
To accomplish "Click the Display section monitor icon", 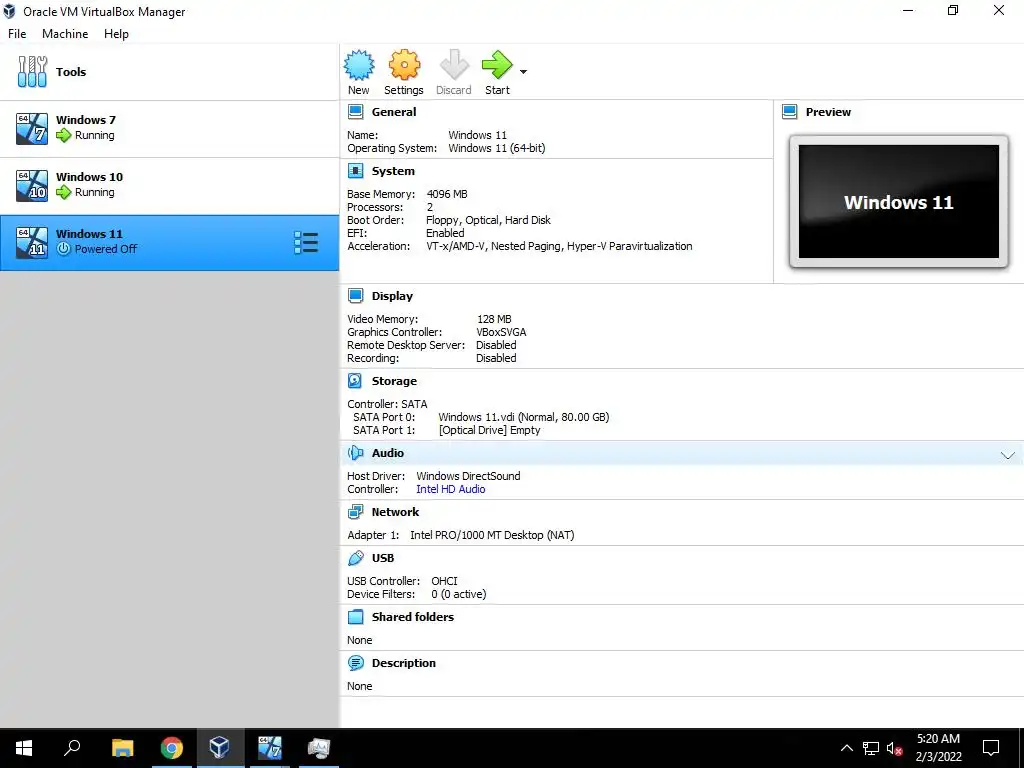I will coord(356,296).
